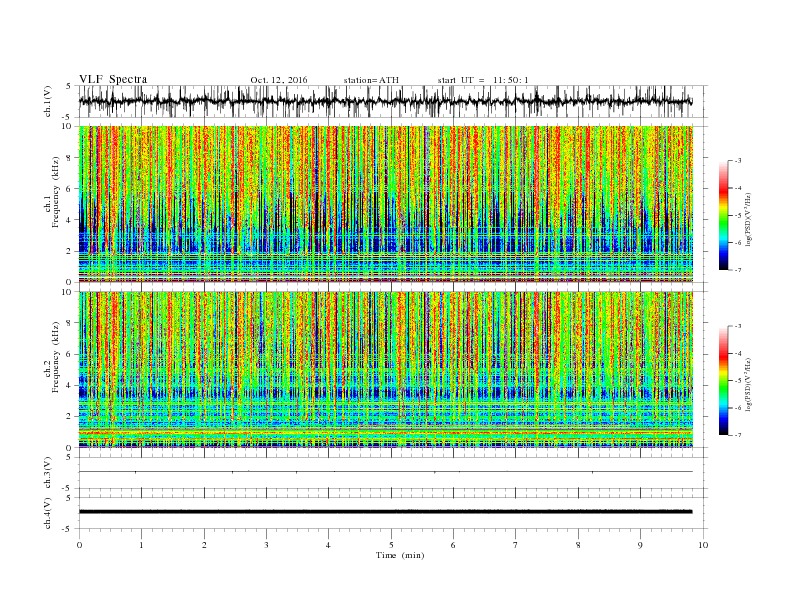Click the "Time (min)" x-axis title
The height and width of the screenshot is (612, 792).
tap(400, 555)
